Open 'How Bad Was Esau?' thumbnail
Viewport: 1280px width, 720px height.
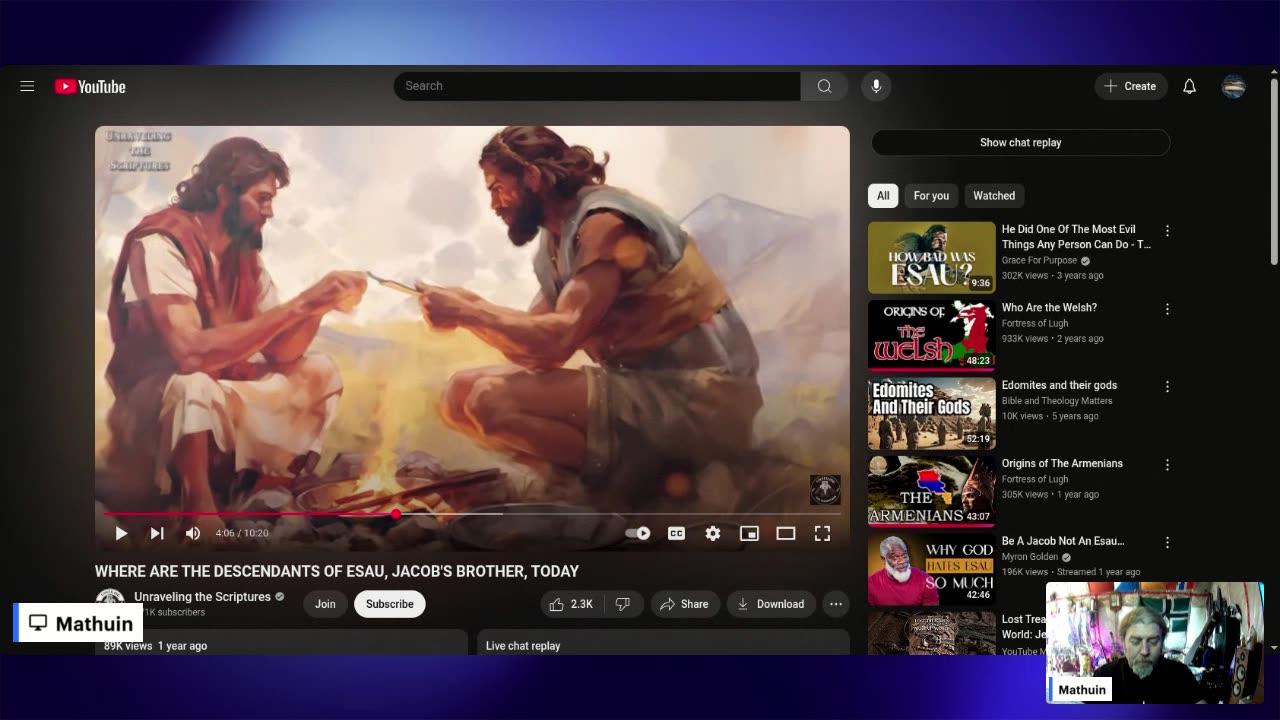point(932,258)
